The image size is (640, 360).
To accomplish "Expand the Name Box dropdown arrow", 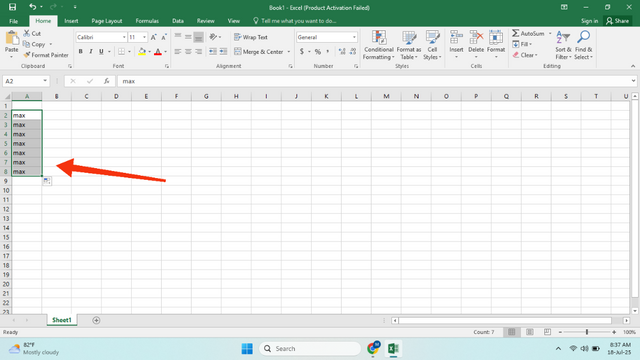I will tap(45, 81).
